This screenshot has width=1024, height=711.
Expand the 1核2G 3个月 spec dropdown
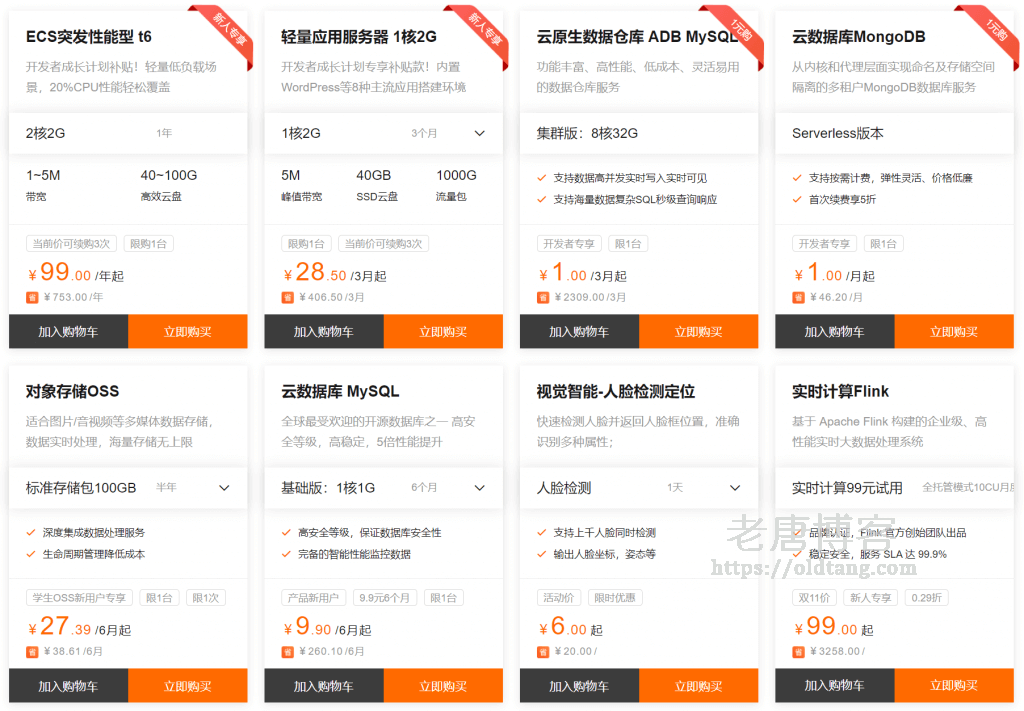[x=479, y=133]
